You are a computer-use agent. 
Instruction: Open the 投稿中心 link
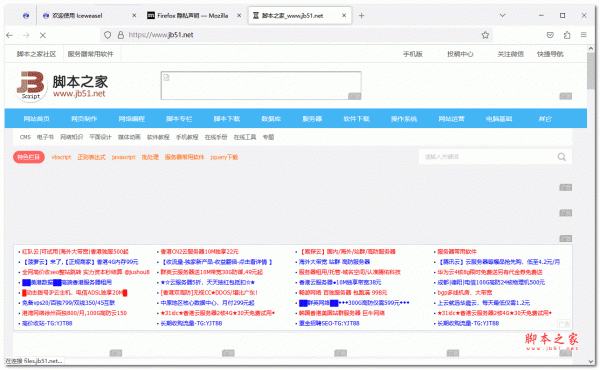460,54
